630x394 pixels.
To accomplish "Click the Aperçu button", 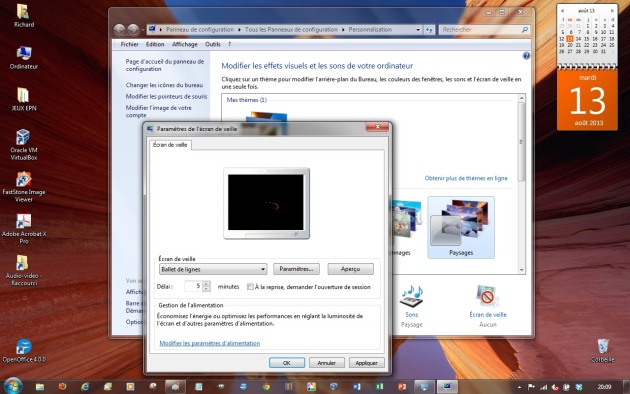I will point(350,269).
